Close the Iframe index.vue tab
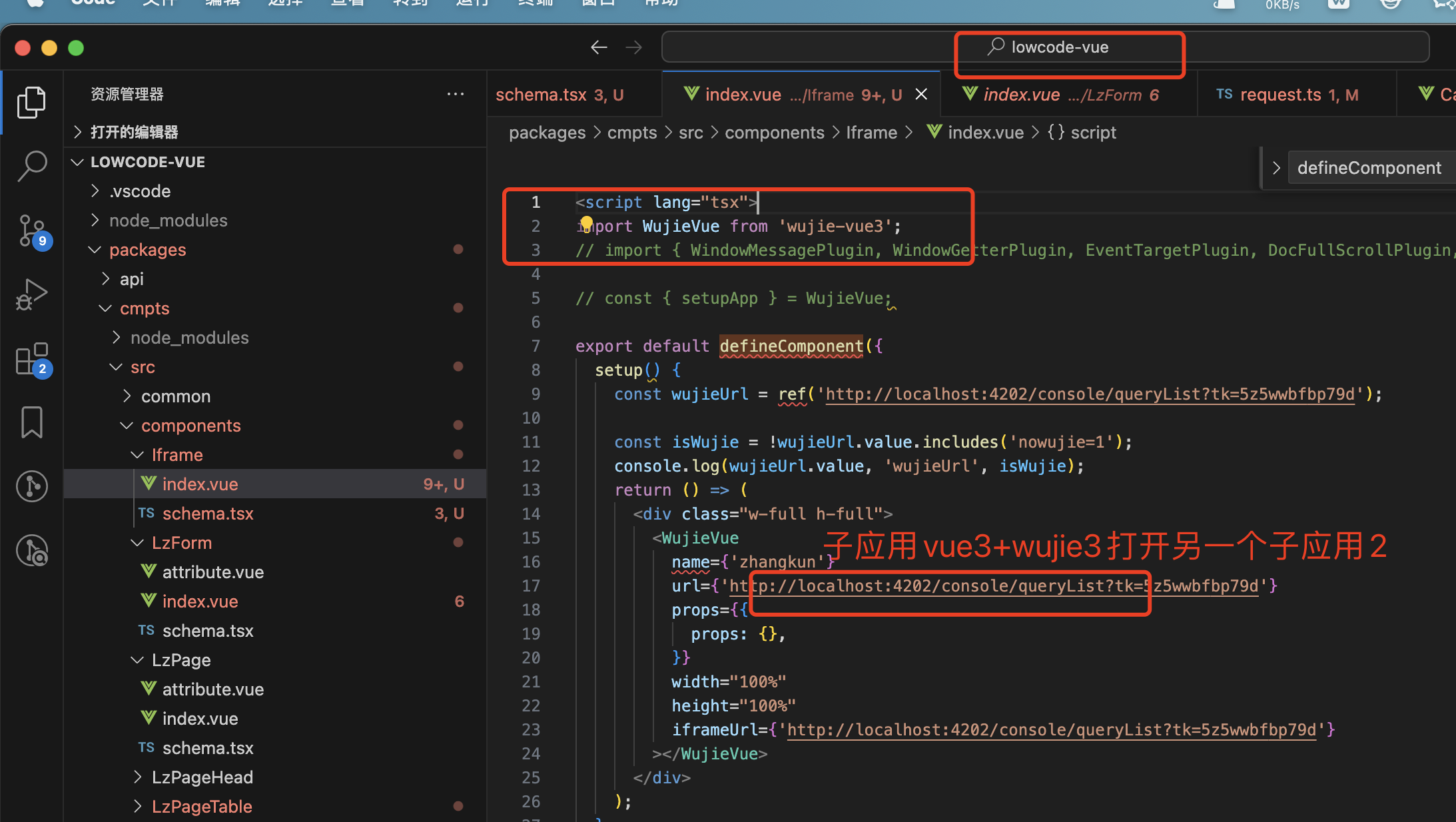 [921, 95]
